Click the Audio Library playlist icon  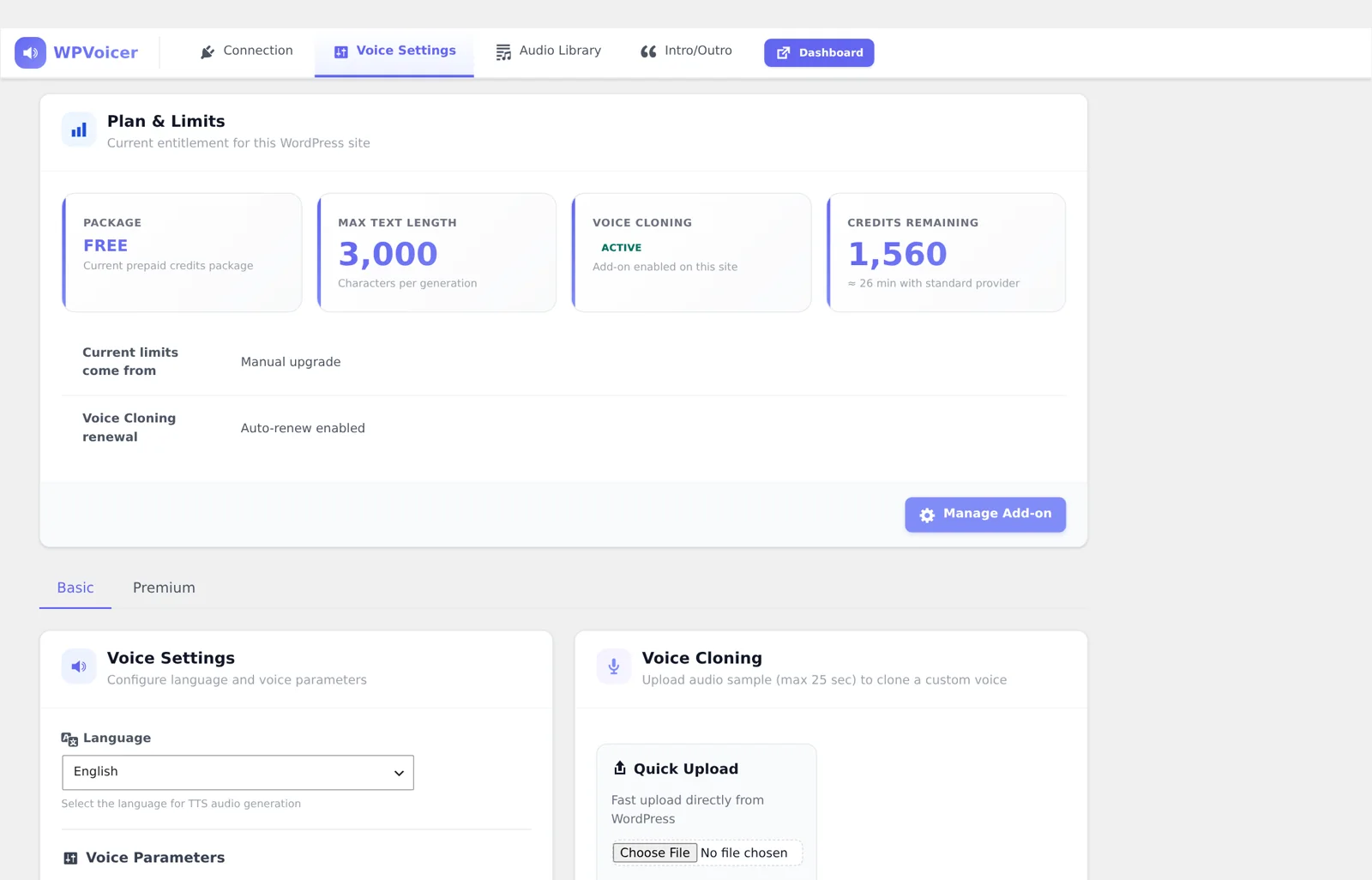pos(503,52)
